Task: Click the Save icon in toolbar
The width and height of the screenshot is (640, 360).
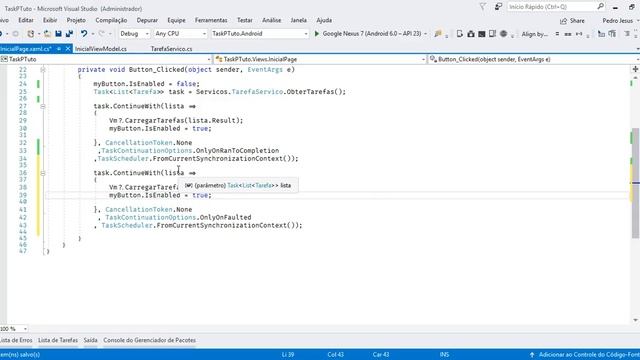Action: click(x=58, y=33)
